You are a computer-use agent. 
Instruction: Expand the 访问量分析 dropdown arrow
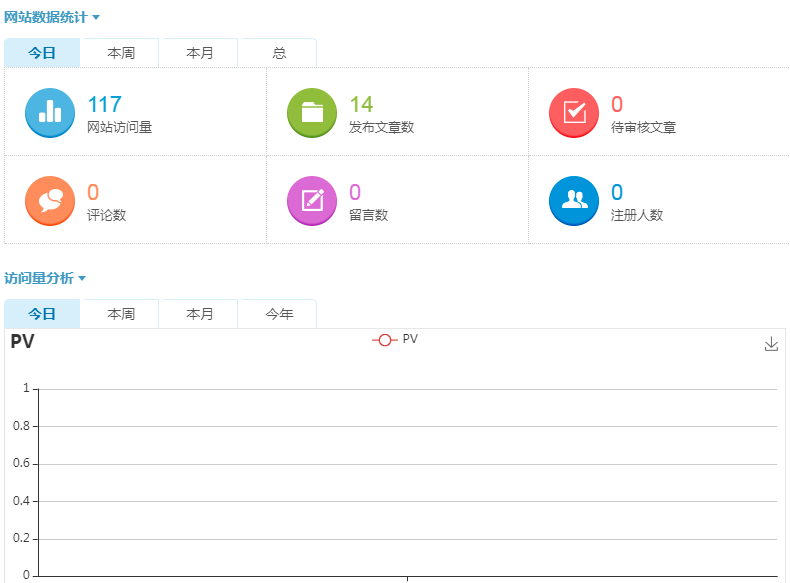pyautogui.click(x=82, y=278)
